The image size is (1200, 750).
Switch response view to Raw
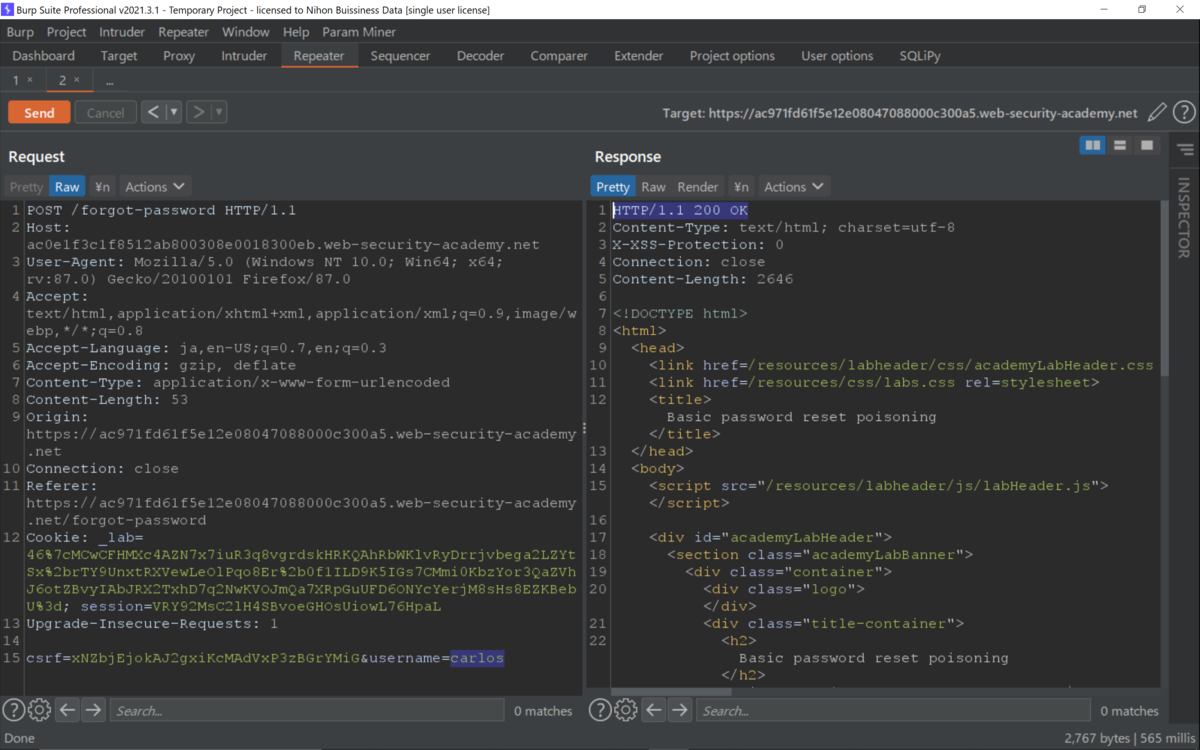point(653,187)
